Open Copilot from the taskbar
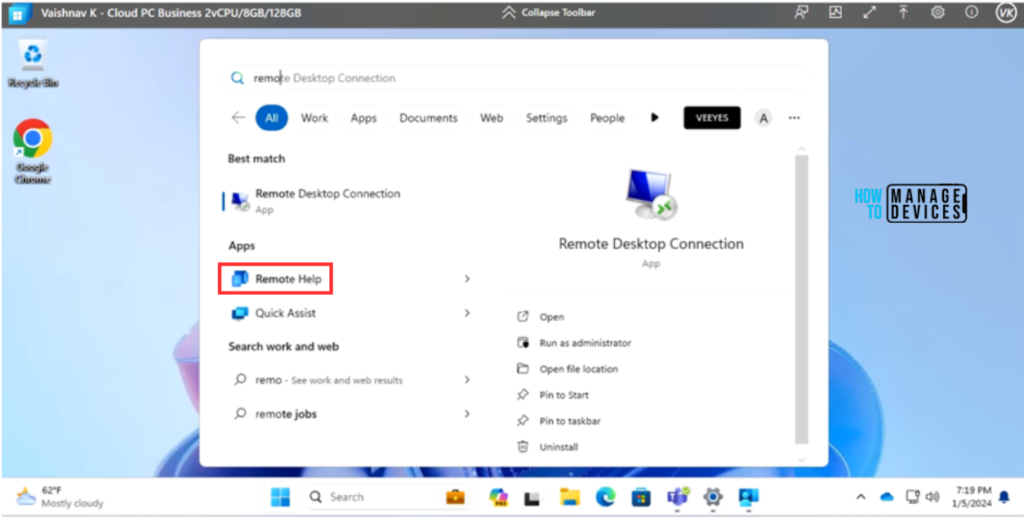 point(498,497)
